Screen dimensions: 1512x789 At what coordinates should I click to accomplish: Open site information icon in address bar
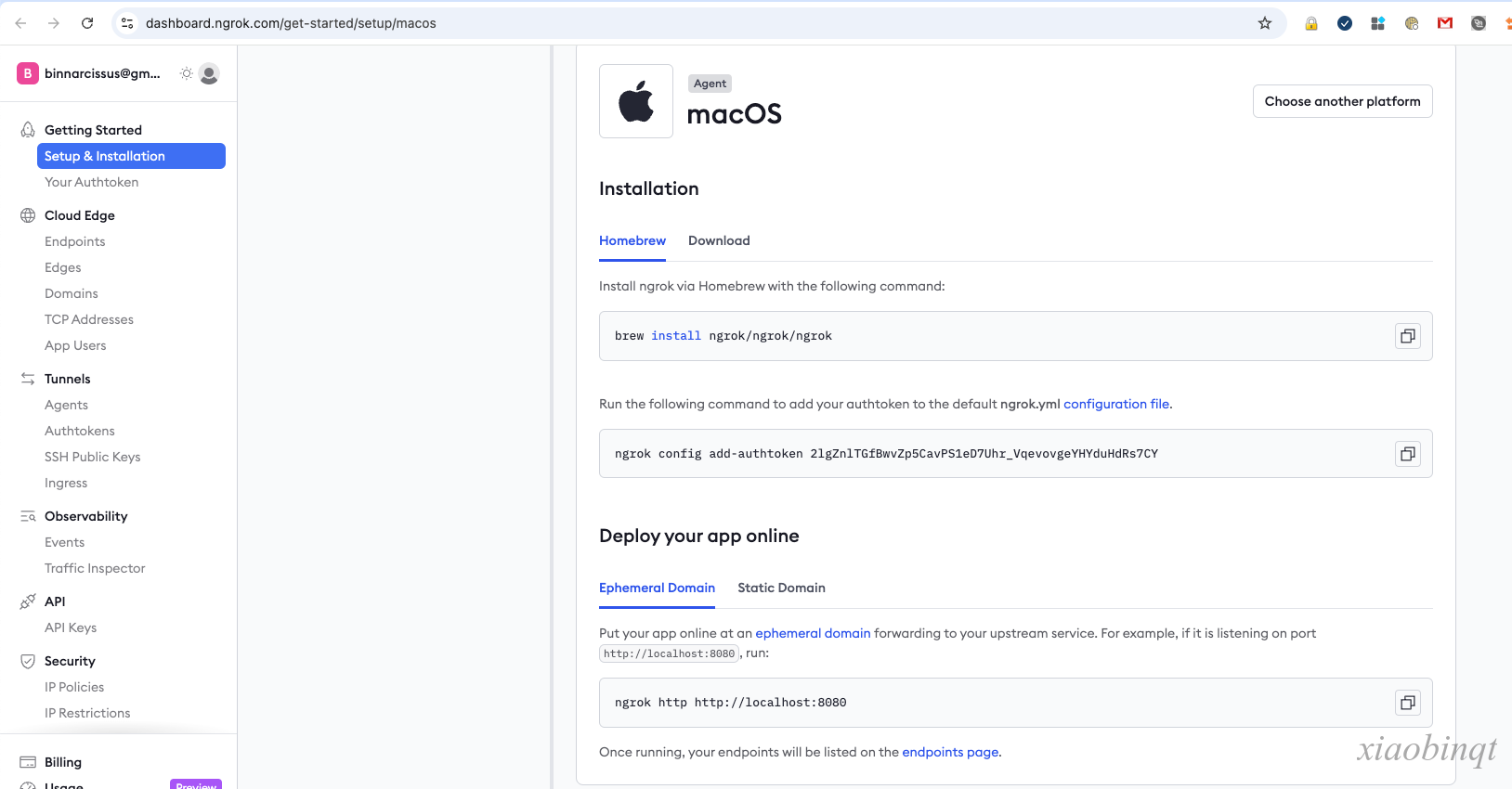coord(127,23)
